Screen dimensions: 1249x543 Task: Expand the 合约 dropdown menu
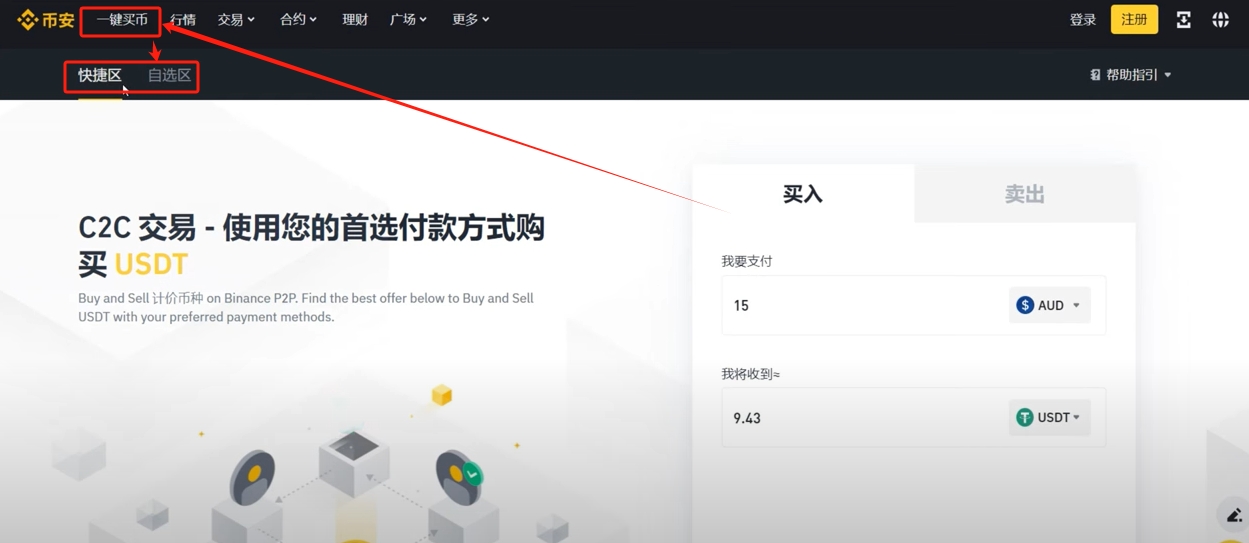[298, 20]
